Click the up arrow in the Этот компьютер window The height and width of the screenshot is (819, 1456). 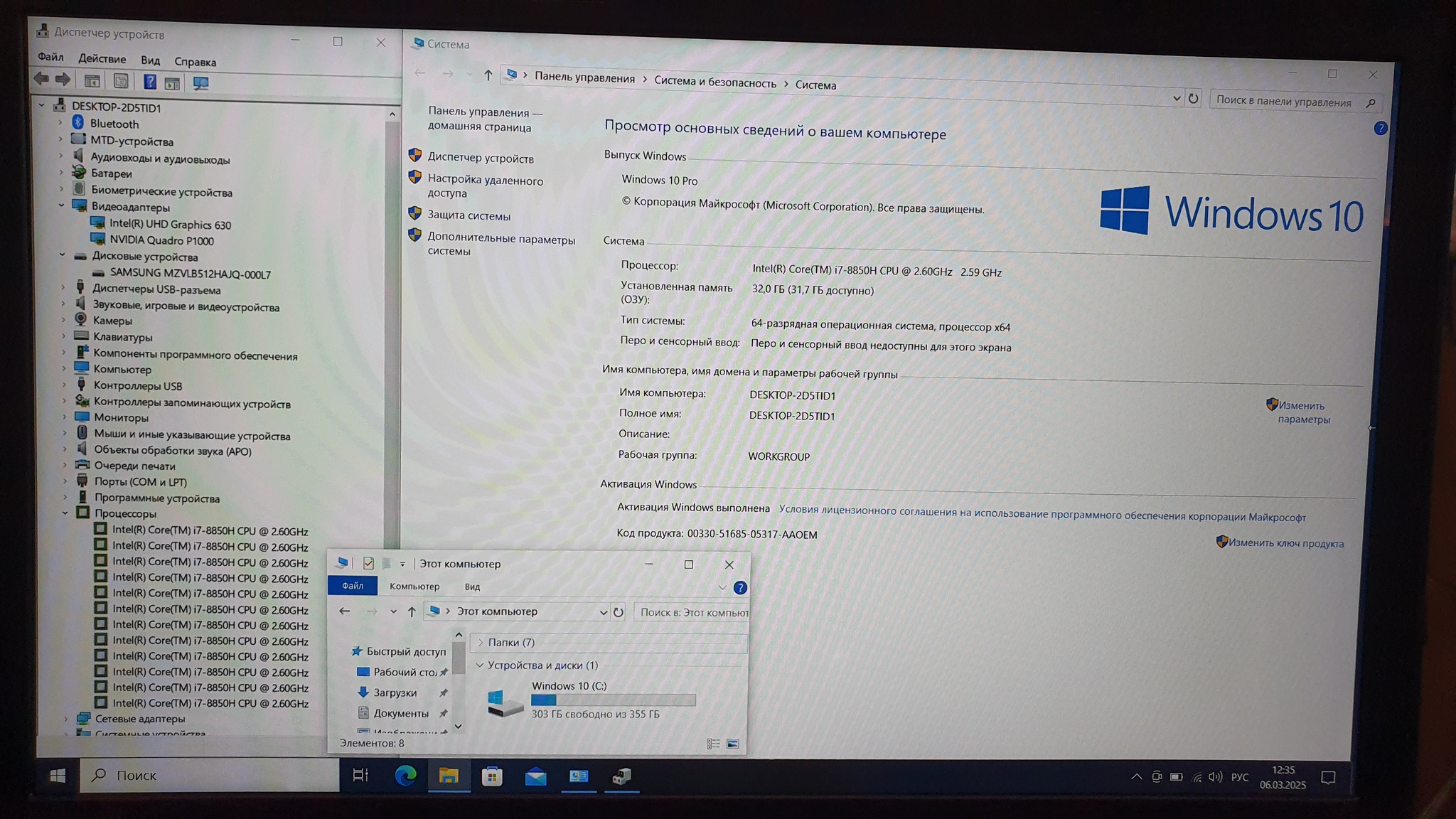pyautogui.click(x=412, y=611)
